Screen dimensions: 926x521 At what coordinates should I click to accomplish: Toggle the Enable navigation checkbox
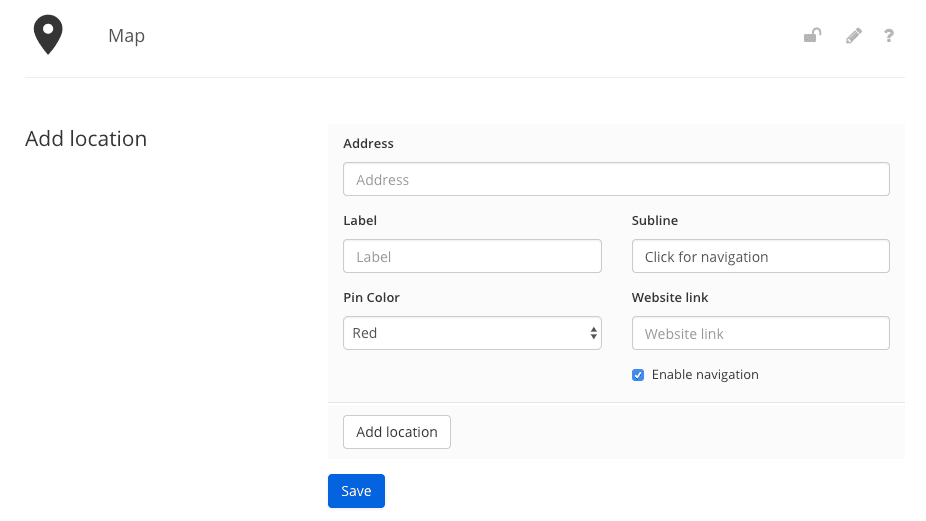638,375
